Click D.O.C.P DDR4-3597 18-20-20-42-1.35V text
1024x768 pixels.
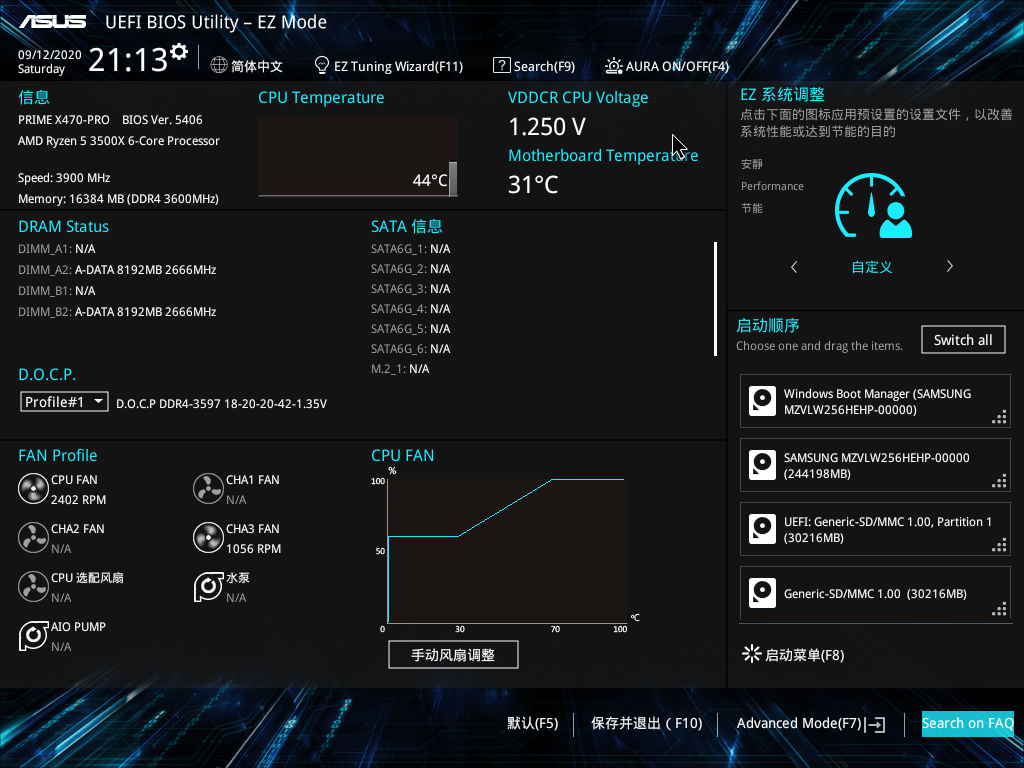pyautogui.click(x=221, y=404)
